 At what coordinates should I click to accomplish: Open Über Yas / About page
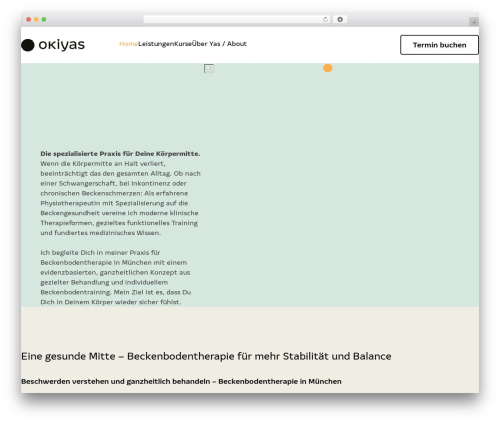219,44
